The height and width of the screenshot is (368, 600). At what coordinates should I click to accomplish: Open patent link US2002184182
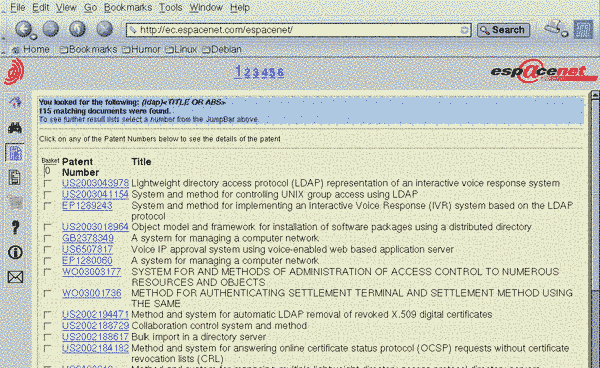coord(95,348)
